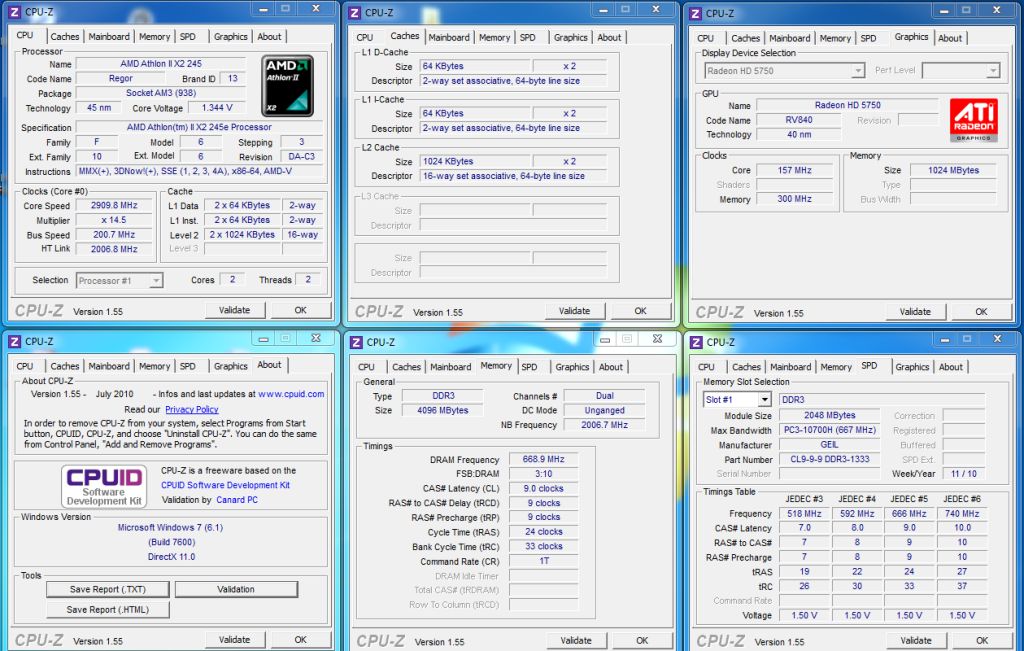Click the processor name 'AMD Athlon II X2 245'
Screen dimensions: 1024x651
(161, 63)
